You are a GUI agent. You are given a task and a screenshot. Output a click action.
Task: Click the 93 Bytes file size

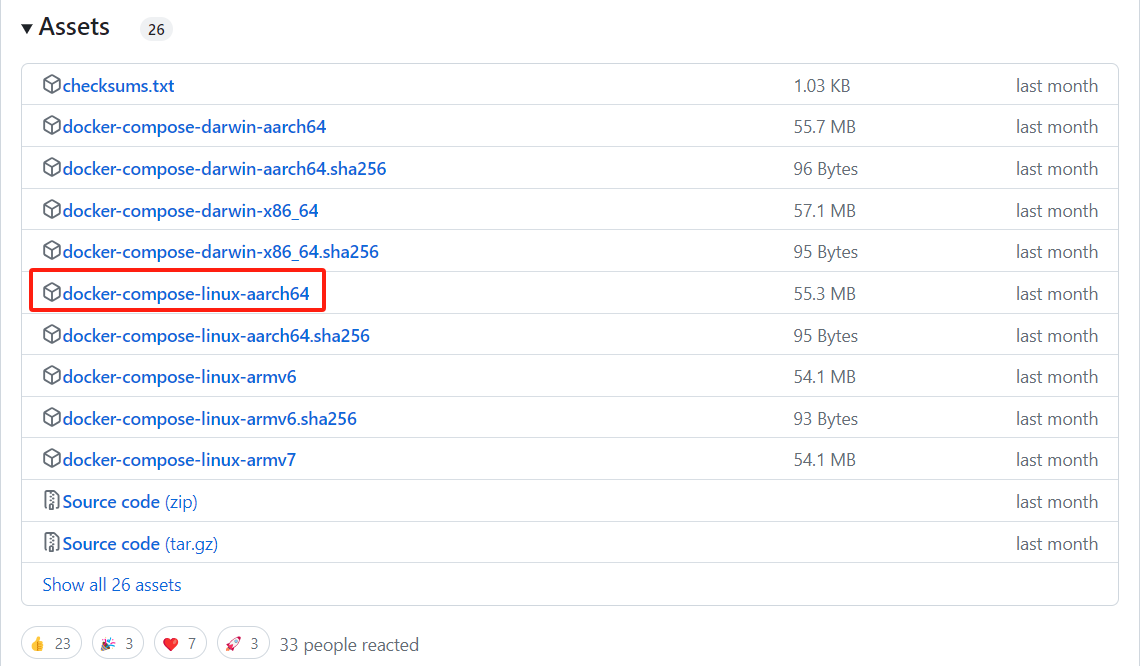tap(826, 419)
